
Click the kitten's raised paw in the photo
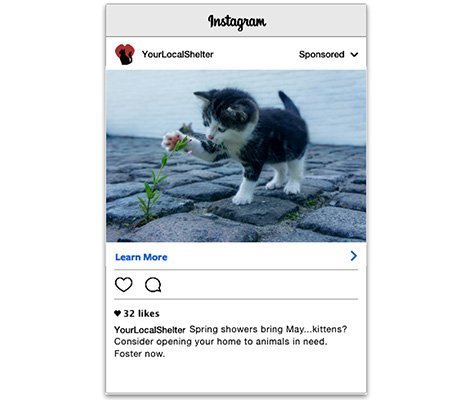coord(173,140)
